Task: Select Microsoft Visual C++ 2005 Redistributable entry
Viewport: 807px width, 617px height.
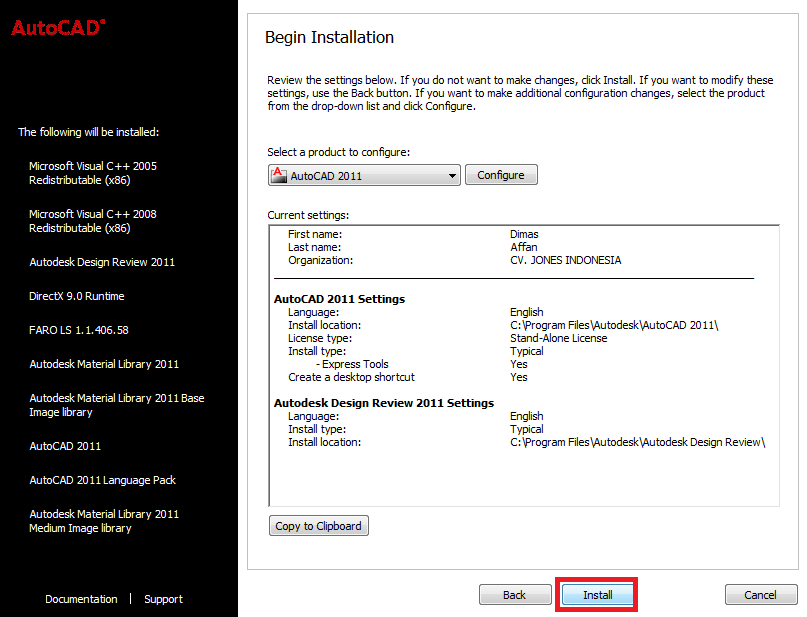Action: pyautogui.click(x=93, y=173)
